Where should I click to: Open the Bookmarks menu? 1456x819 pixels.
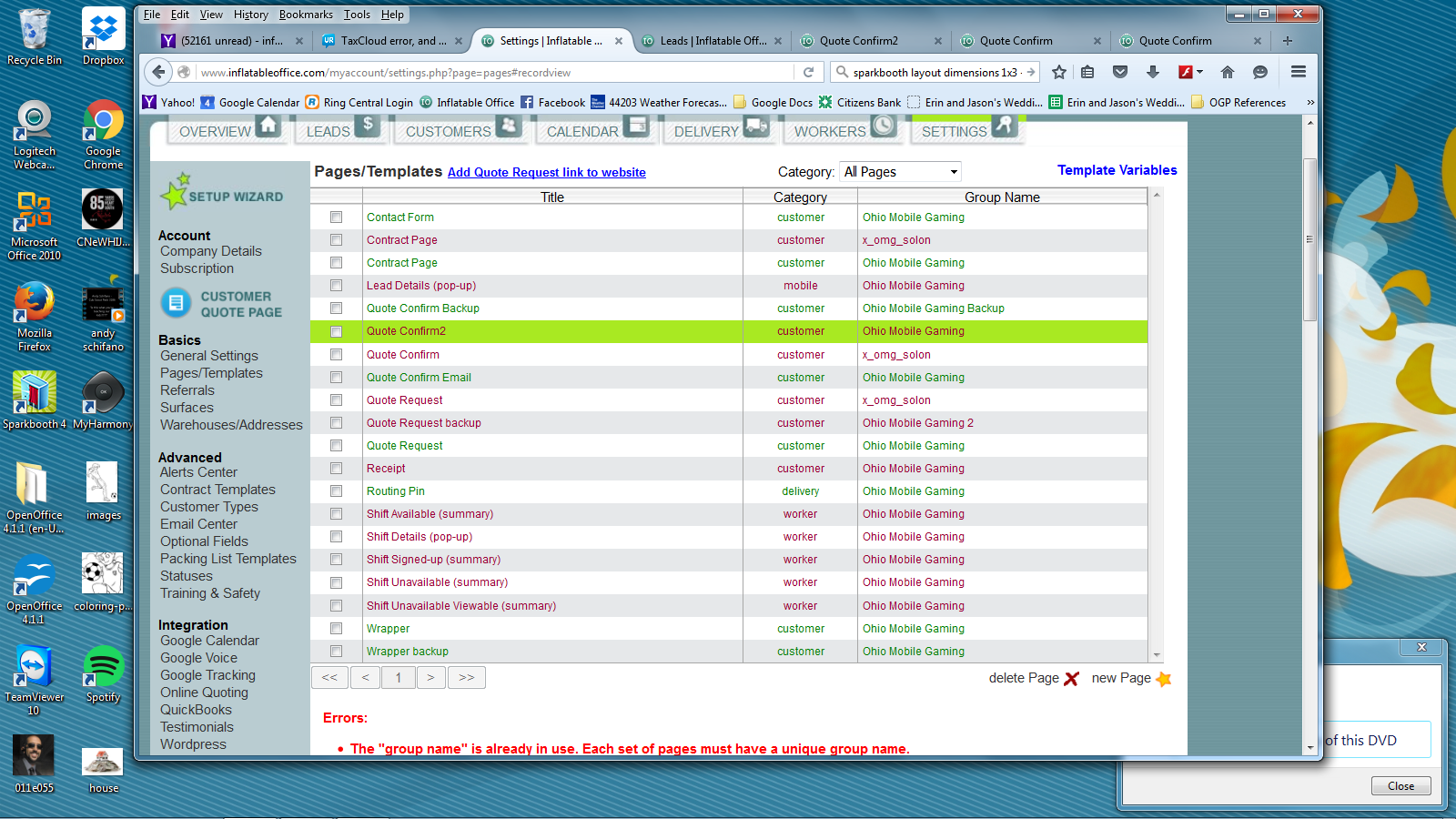click(x=306, y=15)
